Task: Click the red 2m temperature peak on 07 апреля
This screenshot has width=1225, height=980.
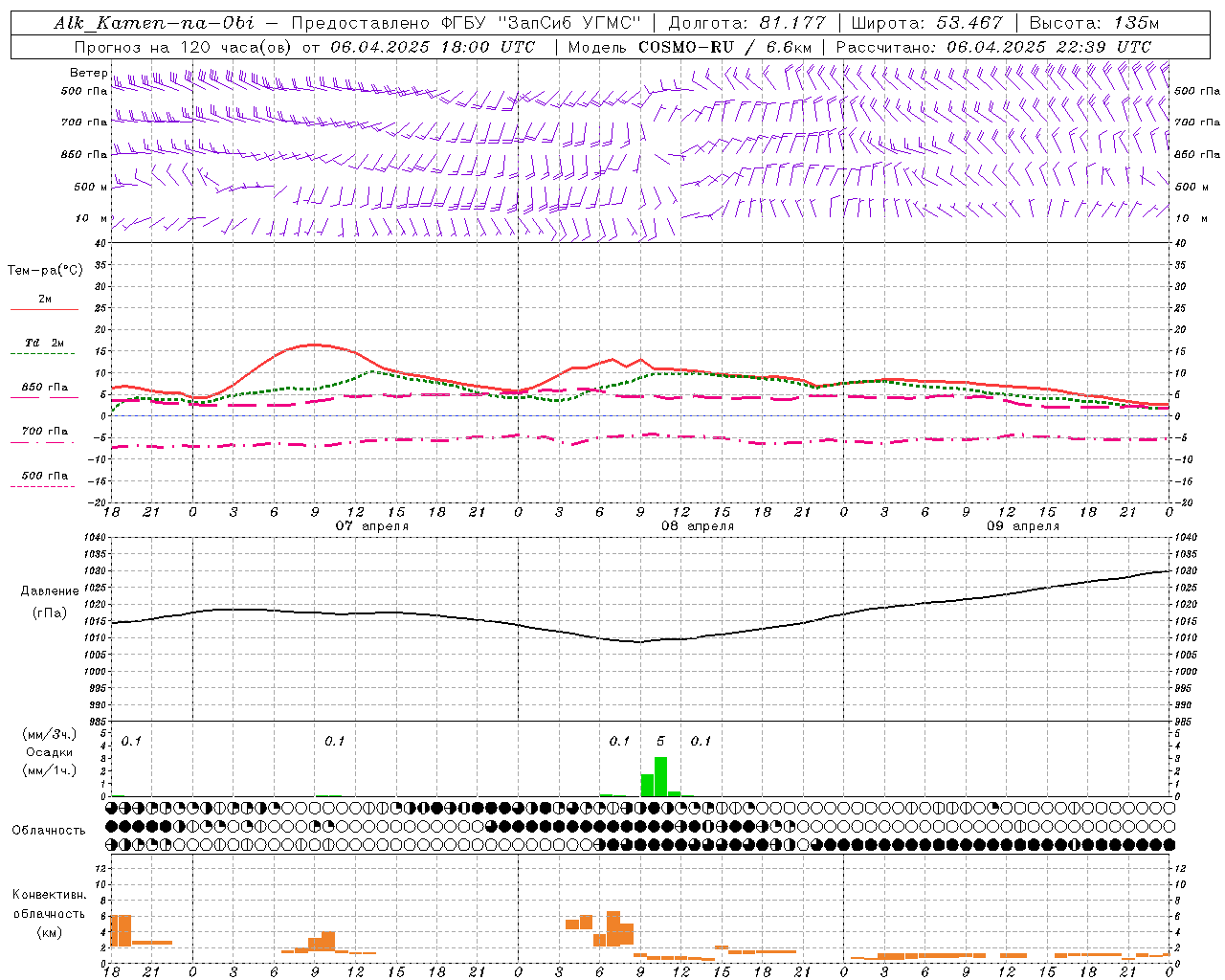Action: [314, 345]
